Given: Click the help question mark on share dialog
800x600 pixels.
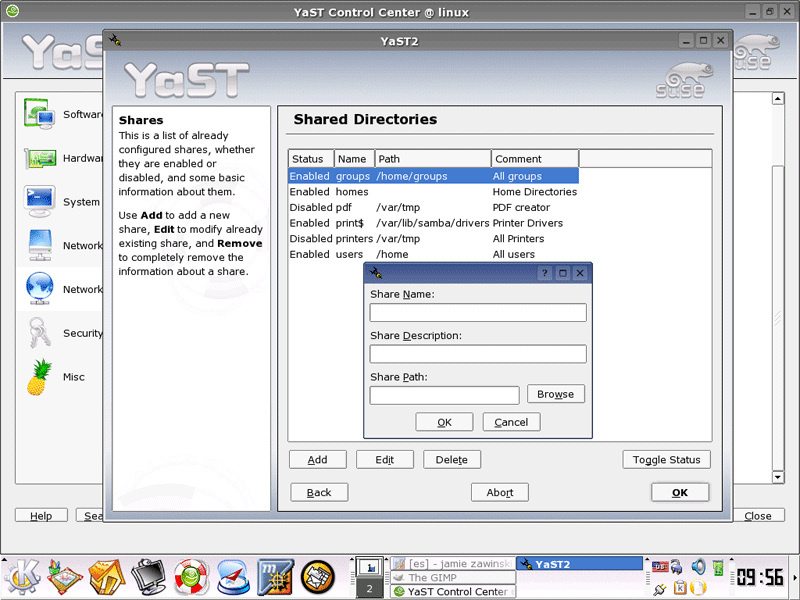Looking at the screenshot, I should (545, 273).
